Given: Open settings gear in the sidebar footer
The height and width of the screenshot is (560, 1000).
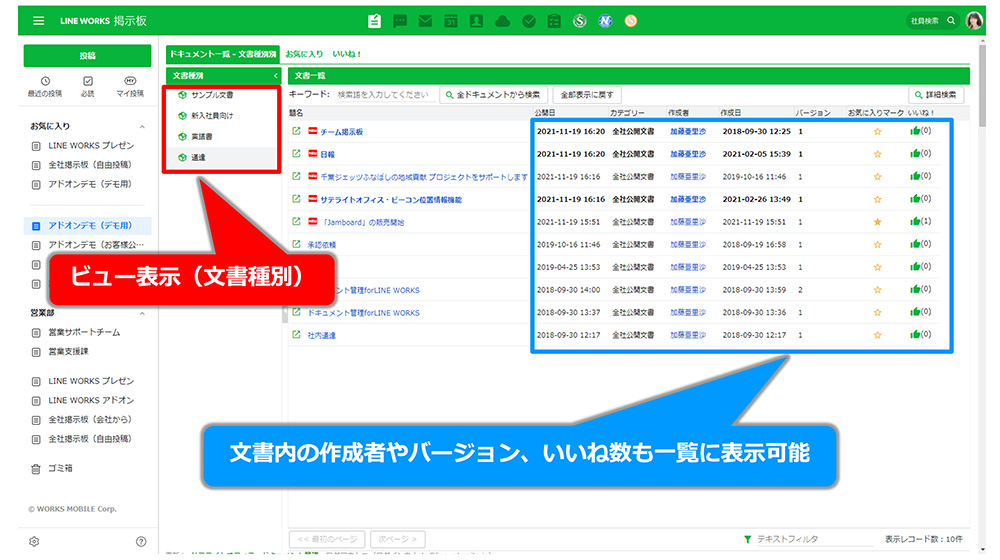Looking at the screenshot, I should 34,542.
